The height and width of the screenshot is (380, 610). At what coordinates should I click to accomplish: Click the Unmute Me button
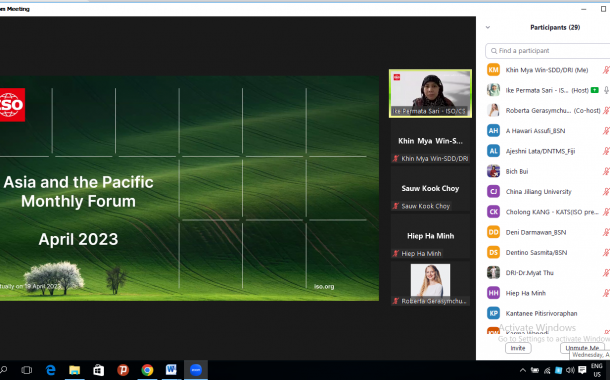tap(582, 348)
